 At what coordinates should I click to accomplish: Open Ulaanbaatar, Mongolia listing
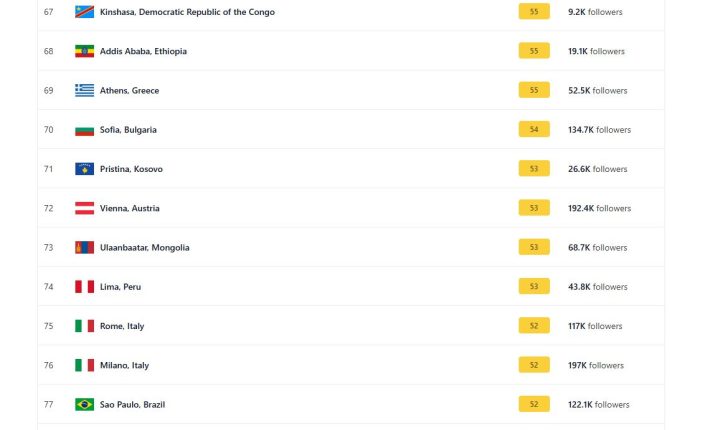click(x=144, y=248)
